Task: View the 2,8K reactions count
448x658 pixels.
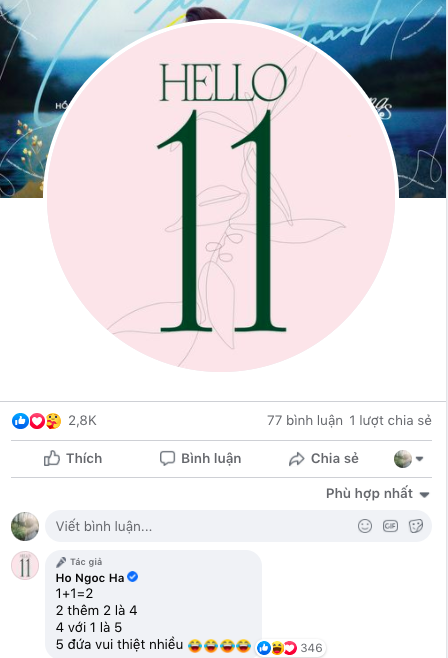Action: [x=82, y=420]
